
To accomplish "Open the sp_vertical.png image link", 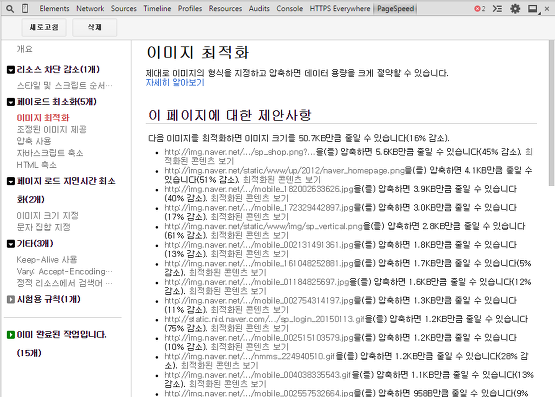I will [263, 226].
